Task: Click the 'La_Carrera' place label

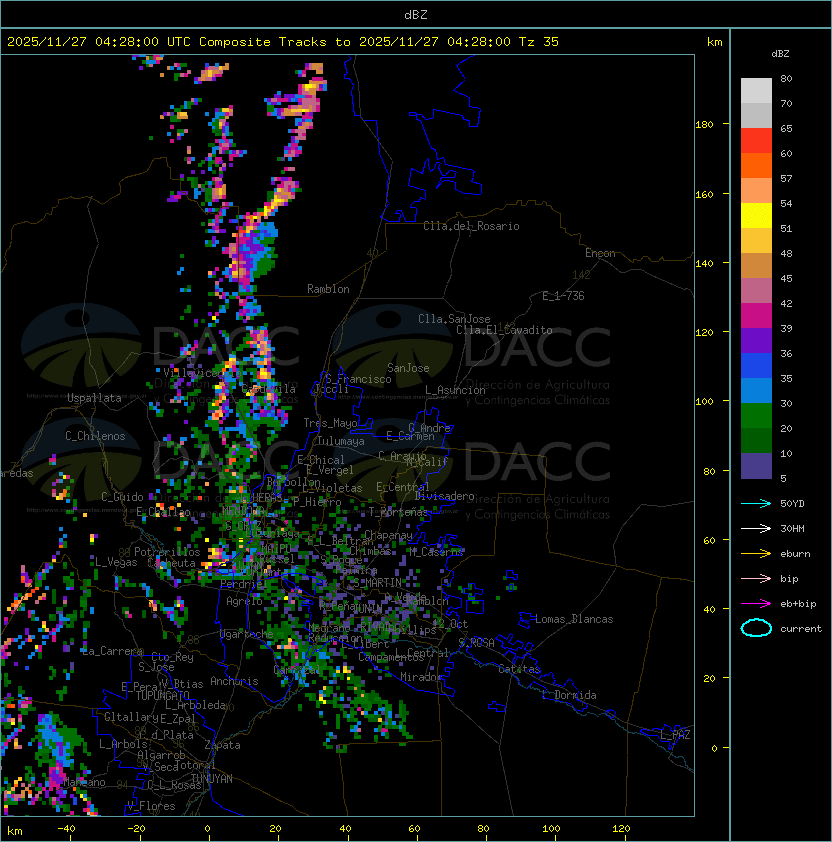Action: tap(112, 651)
